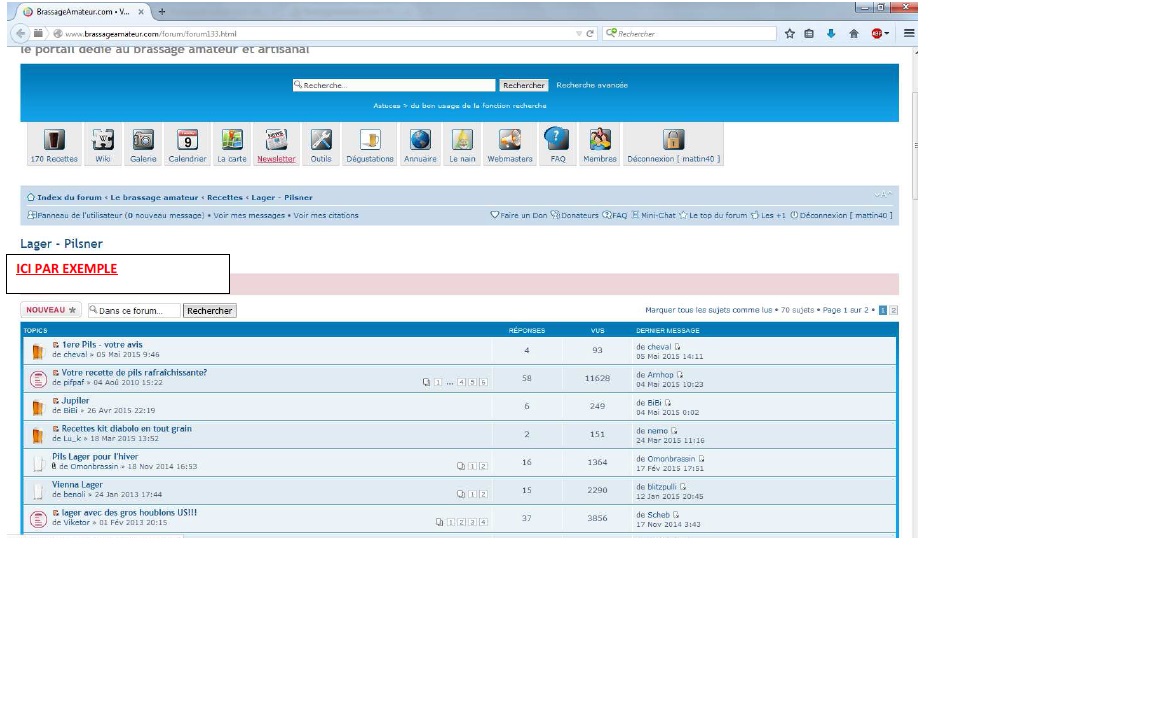This screenshot has height=720, width=1152.
Task: Click the Recettes breadcrumb link
Action: pyautogui.click(x=225, y=197)
